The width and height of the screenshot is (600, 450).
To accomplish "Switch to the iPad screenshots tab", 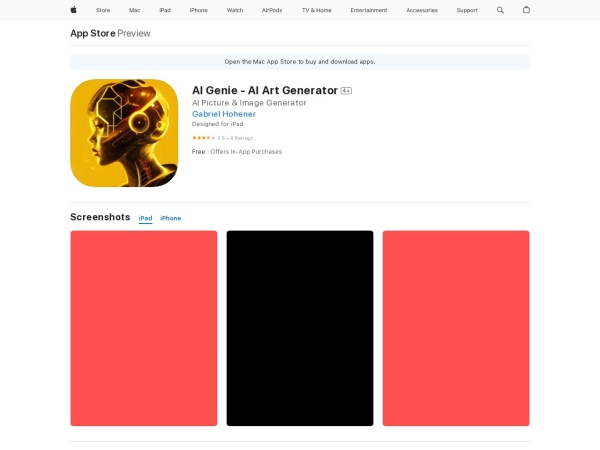I will [145, 218].
